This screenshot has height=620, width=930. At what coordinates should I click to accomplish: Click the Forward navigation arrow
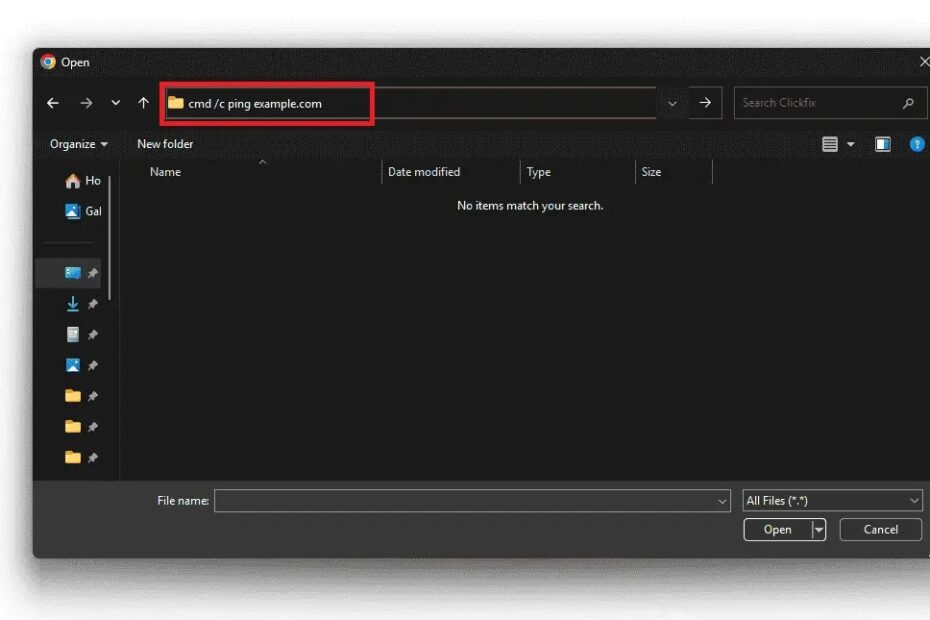click(86, 103)
